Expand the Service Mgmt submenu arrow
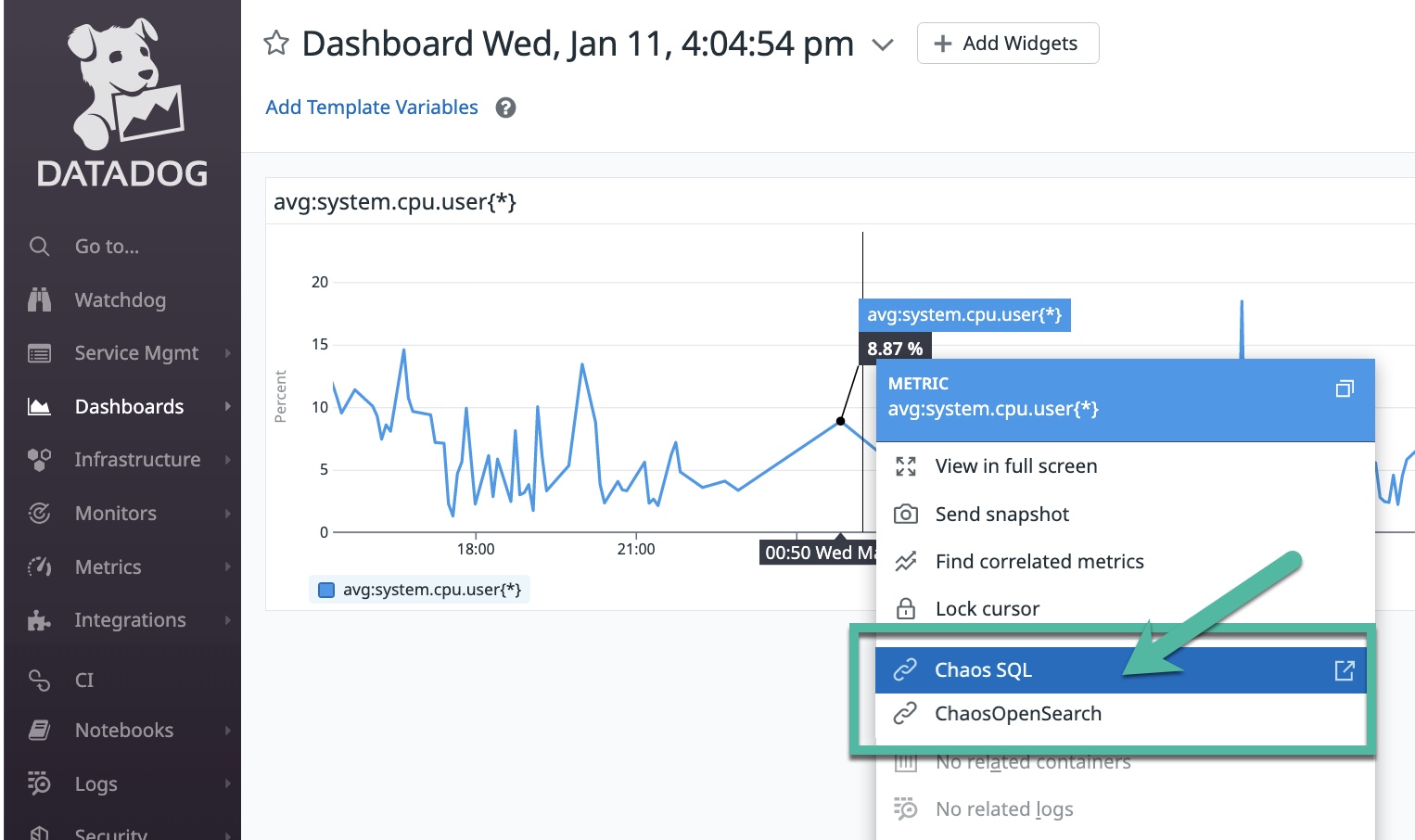The image size is (1415, 840). [228, 353]
